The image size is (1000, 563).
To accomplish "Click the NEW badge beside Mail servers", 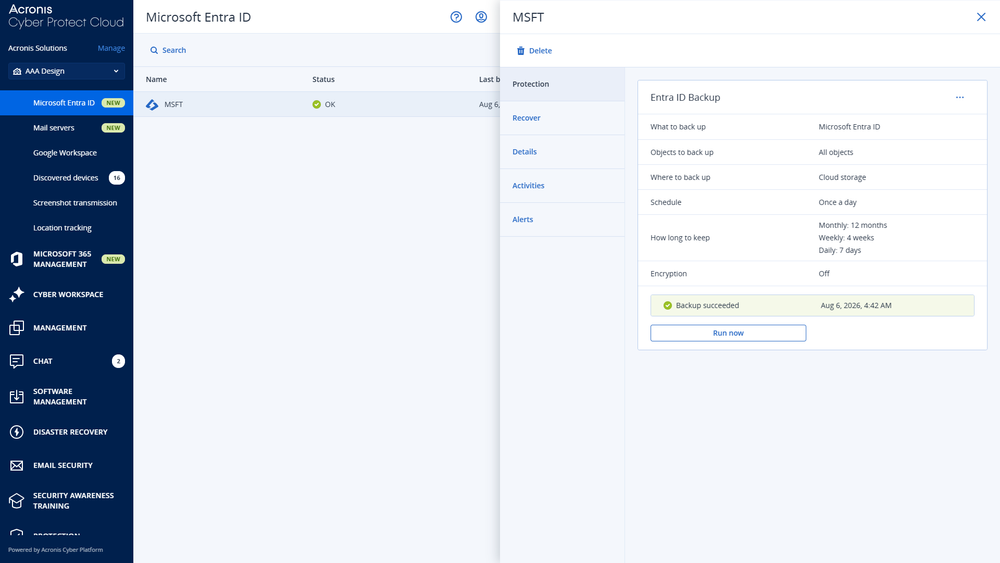I will (113, 128).
